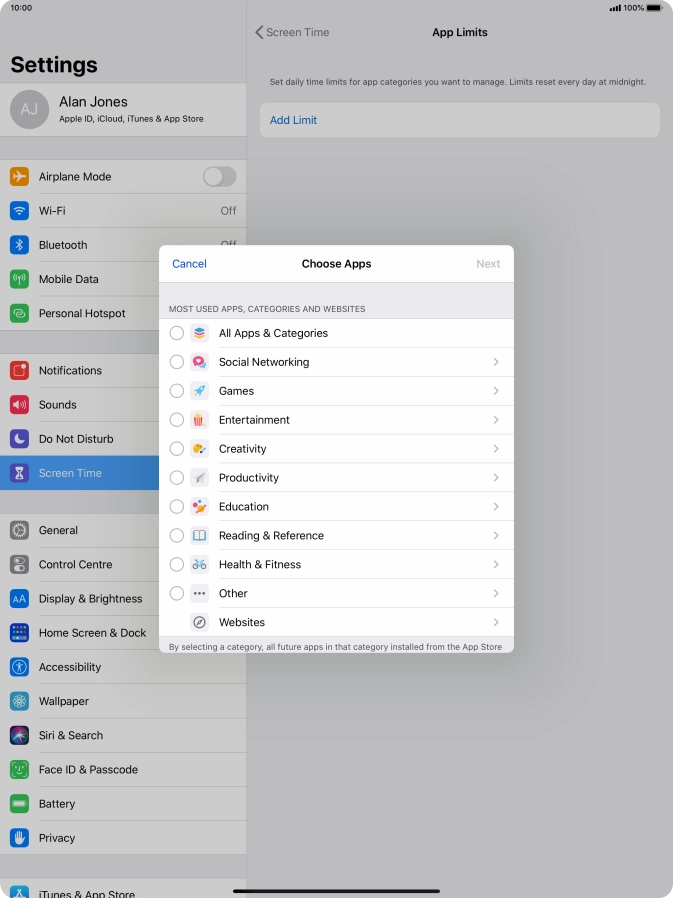Image resolution: width=673 pixels, height=898 pixels.
Task: Click the battery indicator in status bar
Action: coord(654,8)
